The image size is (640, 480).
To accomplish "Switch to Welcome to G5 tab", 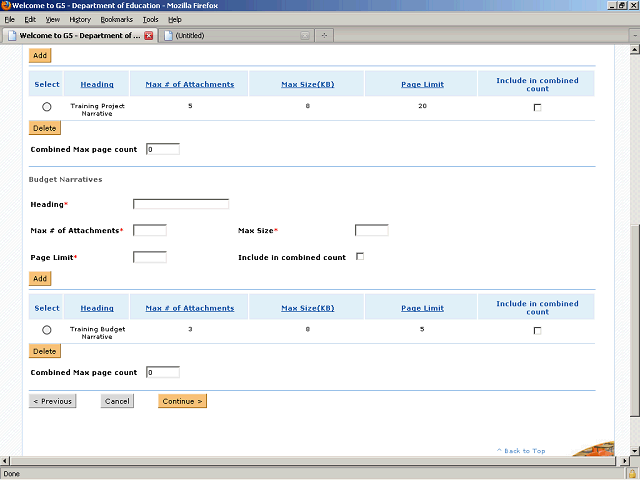I will (x=80, y=36).
